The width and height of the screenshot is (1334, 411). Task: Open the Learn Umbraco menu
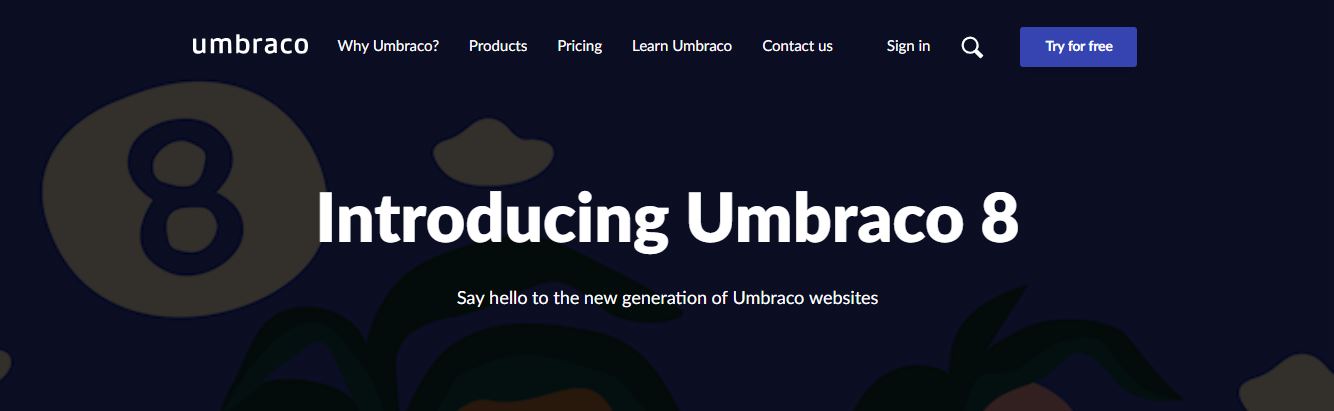coord(682,46)
